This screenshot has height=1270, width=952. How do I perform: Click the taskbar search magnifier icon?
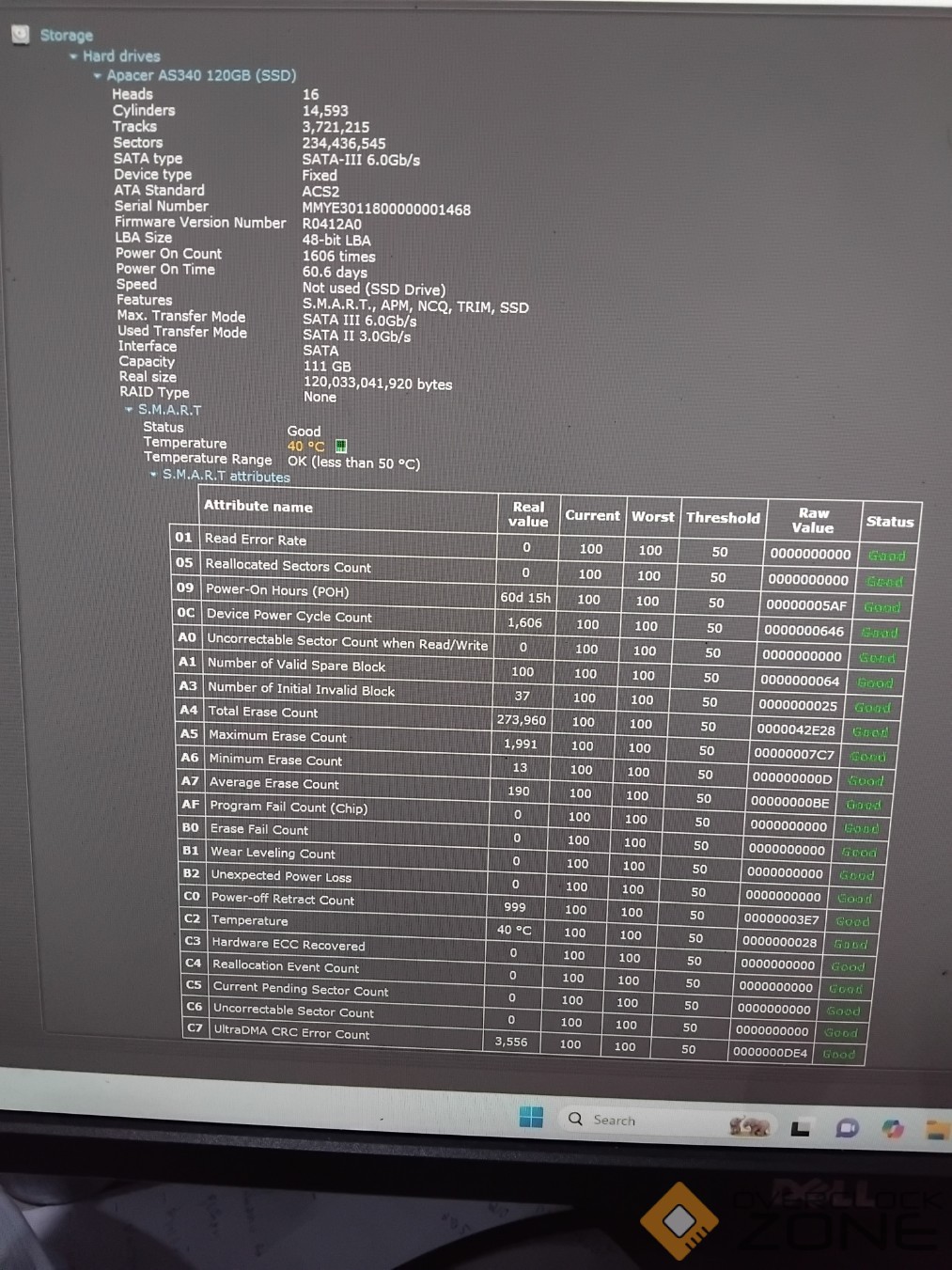[x=575, y=1119]
